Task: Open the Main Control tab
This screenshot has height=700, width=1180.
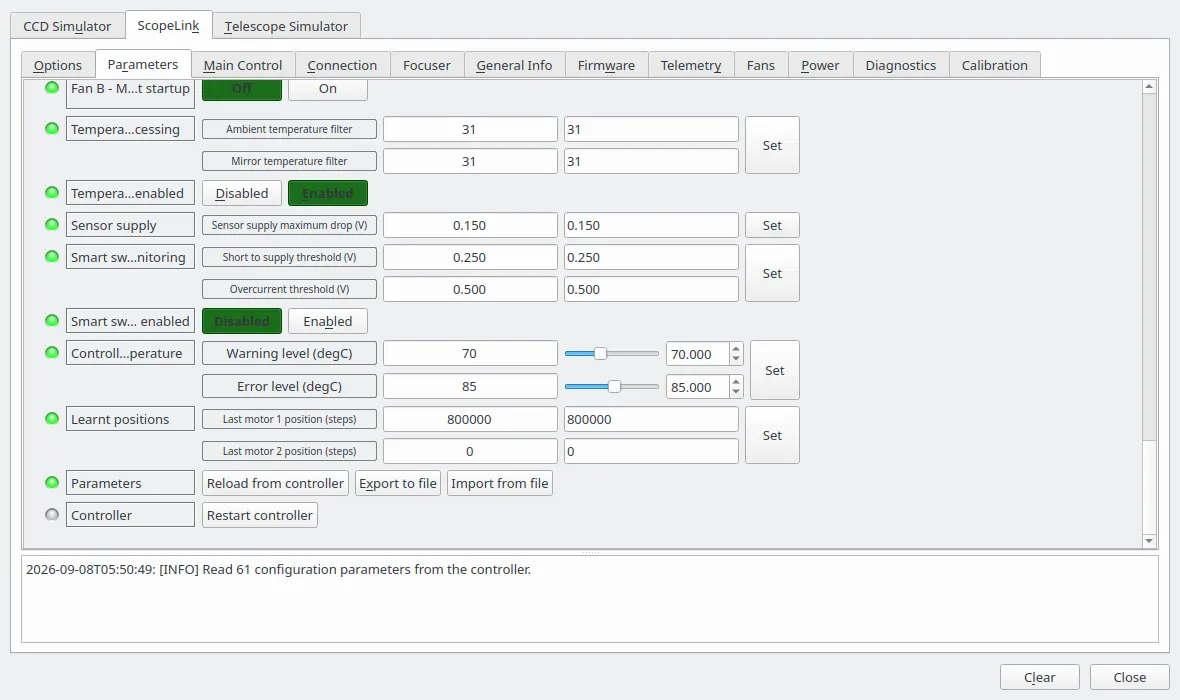Action: (x=243, y=65)
